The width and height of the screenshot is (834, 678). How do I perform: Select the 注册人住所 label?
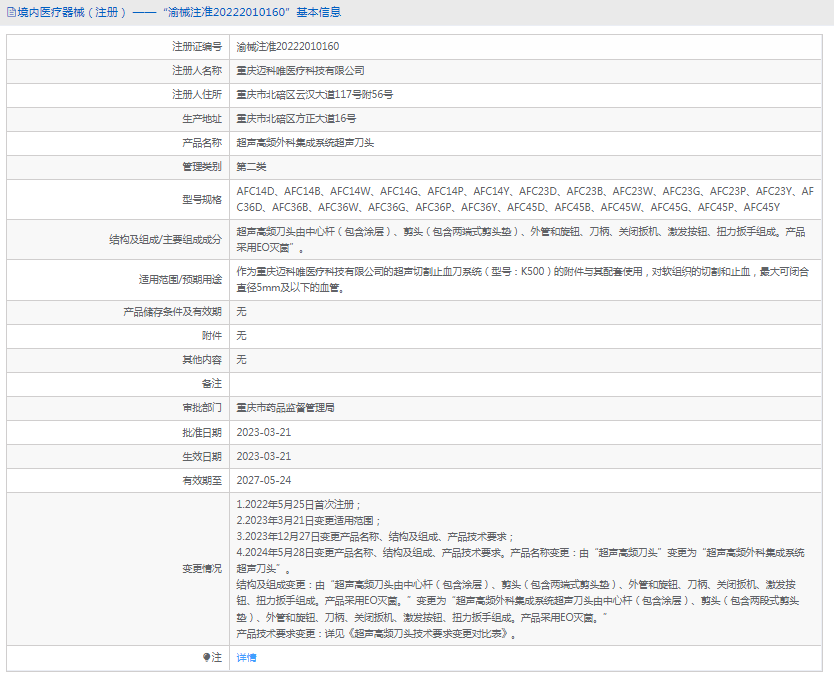point(197,95)
